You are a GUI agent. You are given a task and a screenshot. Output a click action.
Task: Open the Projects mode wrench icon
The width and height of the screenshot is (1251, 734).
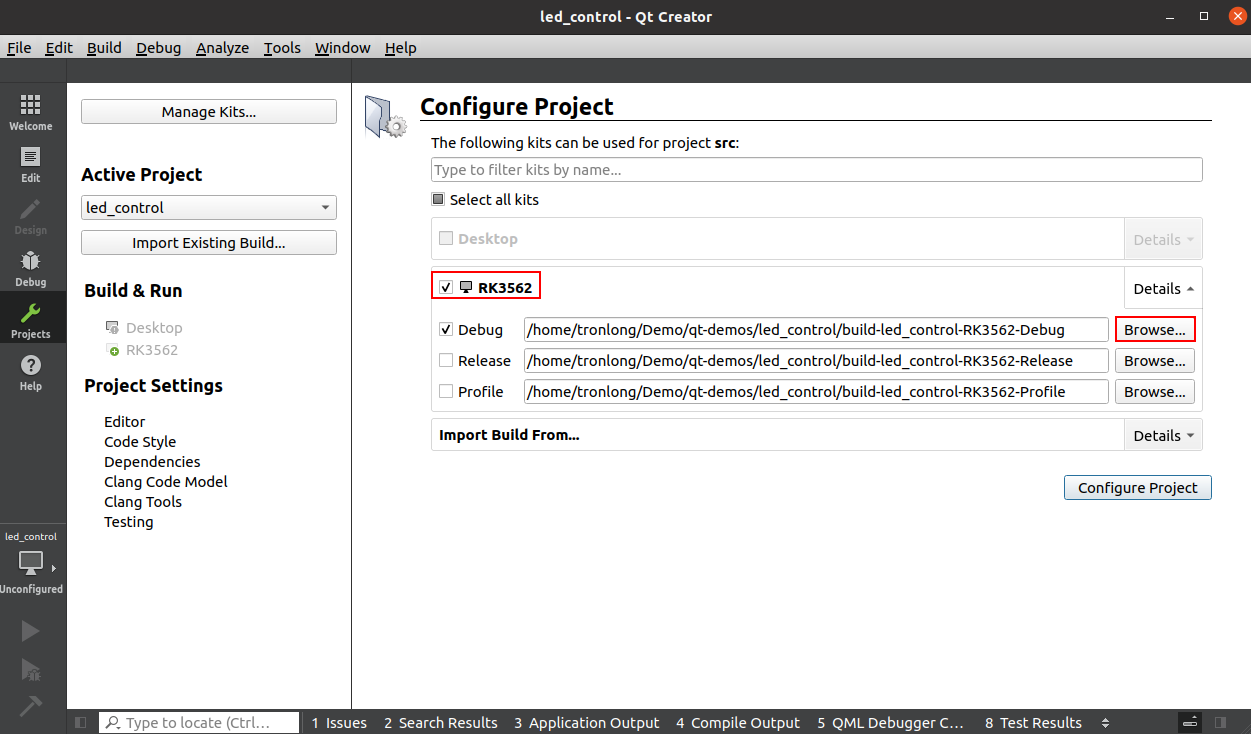tap(31, 314)
